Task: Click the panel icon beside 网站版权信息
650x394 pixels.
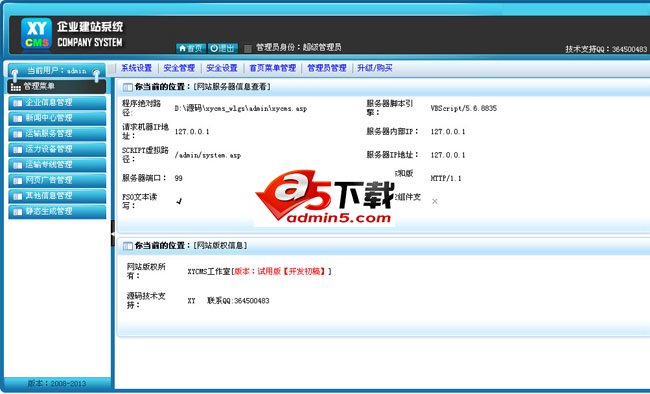Action: click(128, 246)
